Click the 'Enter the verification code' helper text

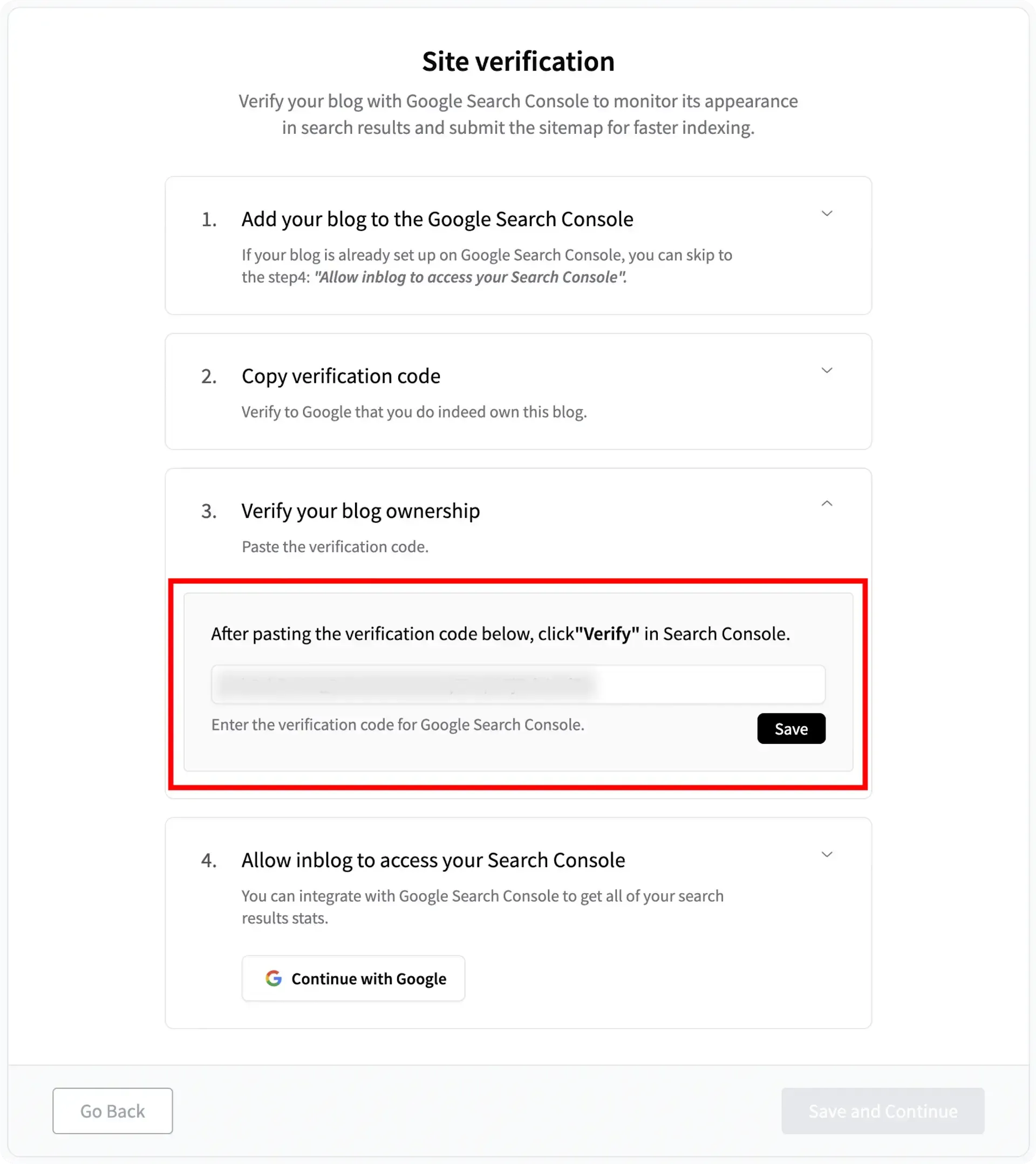[398, 724]
